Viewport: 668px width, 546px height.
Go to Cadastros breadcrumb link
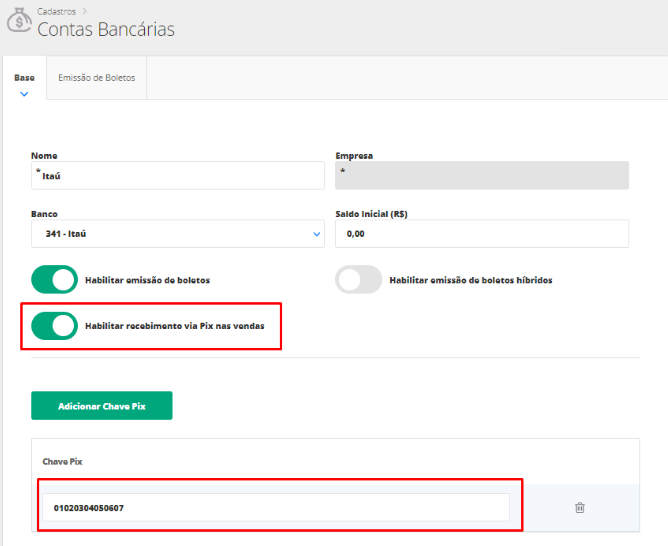[x=56, y=11]
